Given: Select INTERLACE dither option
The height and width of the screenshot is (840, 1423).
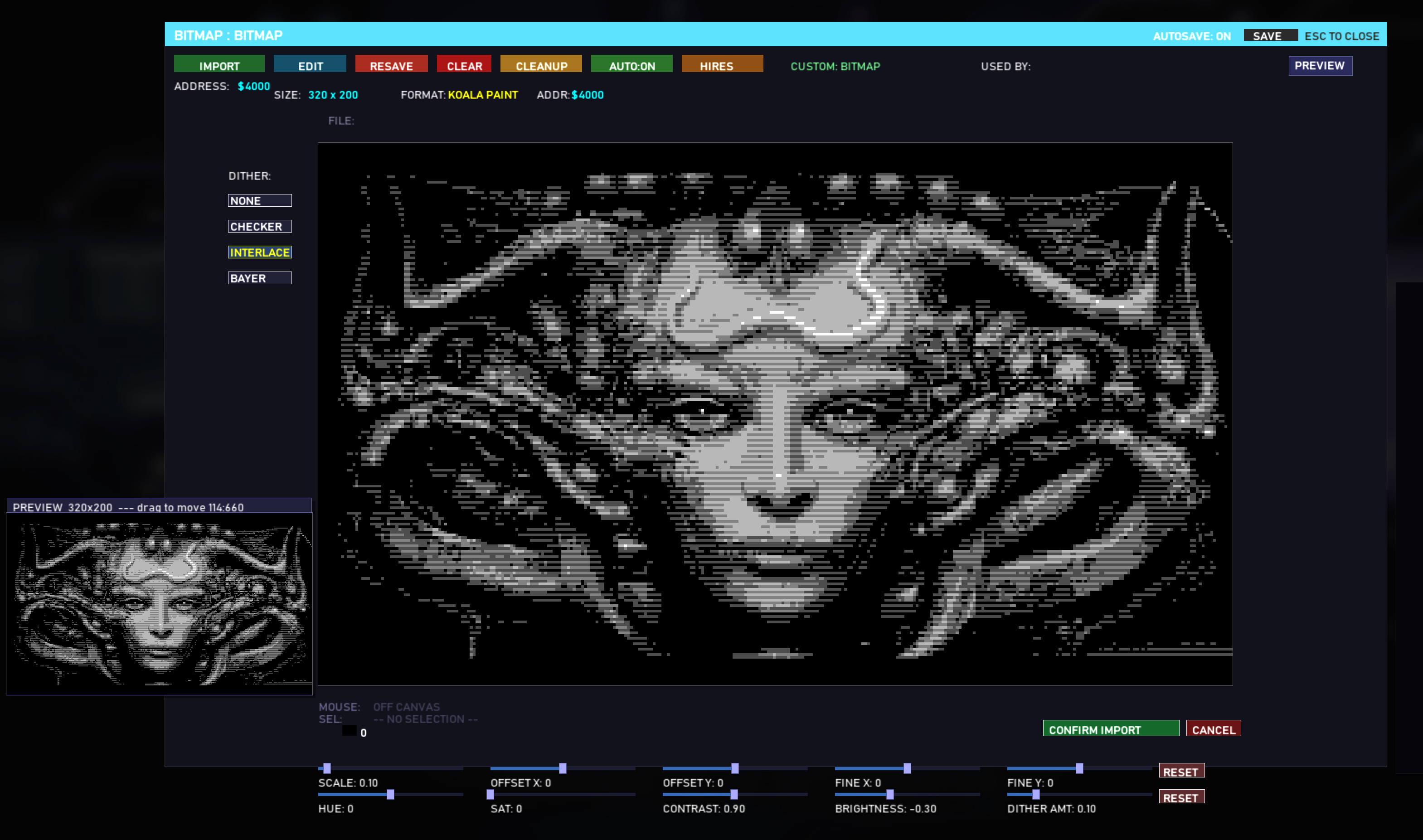Looking at the screenshot, I should click(x=260, y=252).
